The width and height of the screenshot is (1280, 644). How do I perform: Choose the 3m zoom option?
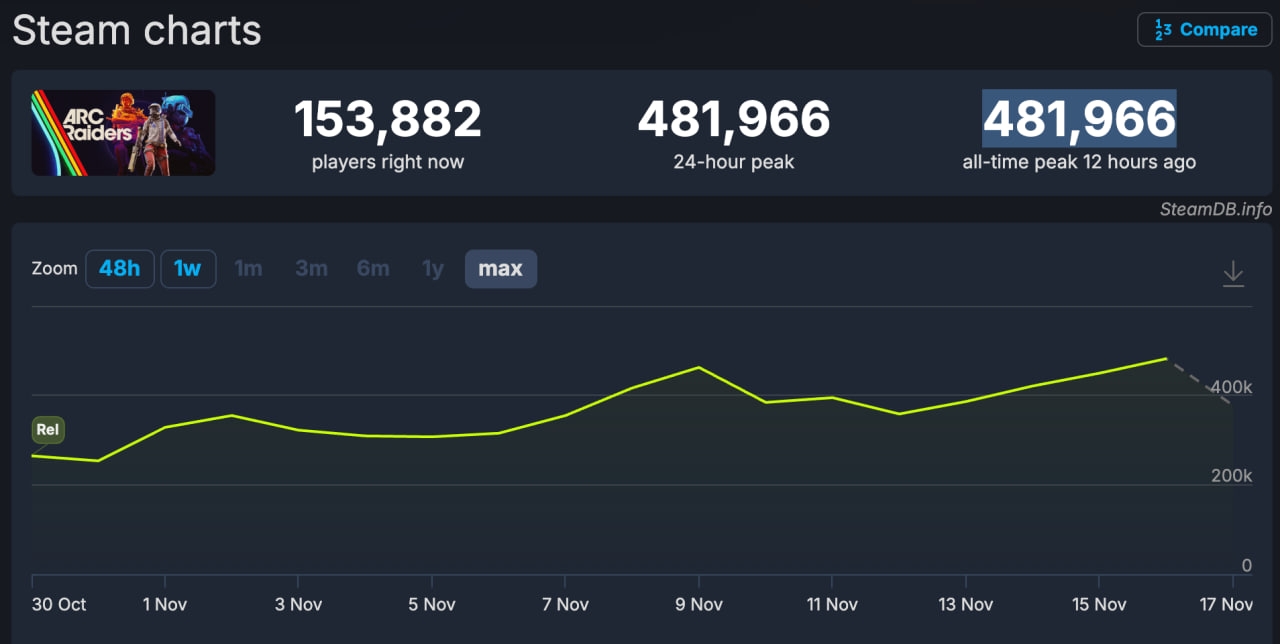tap(311, 269)
